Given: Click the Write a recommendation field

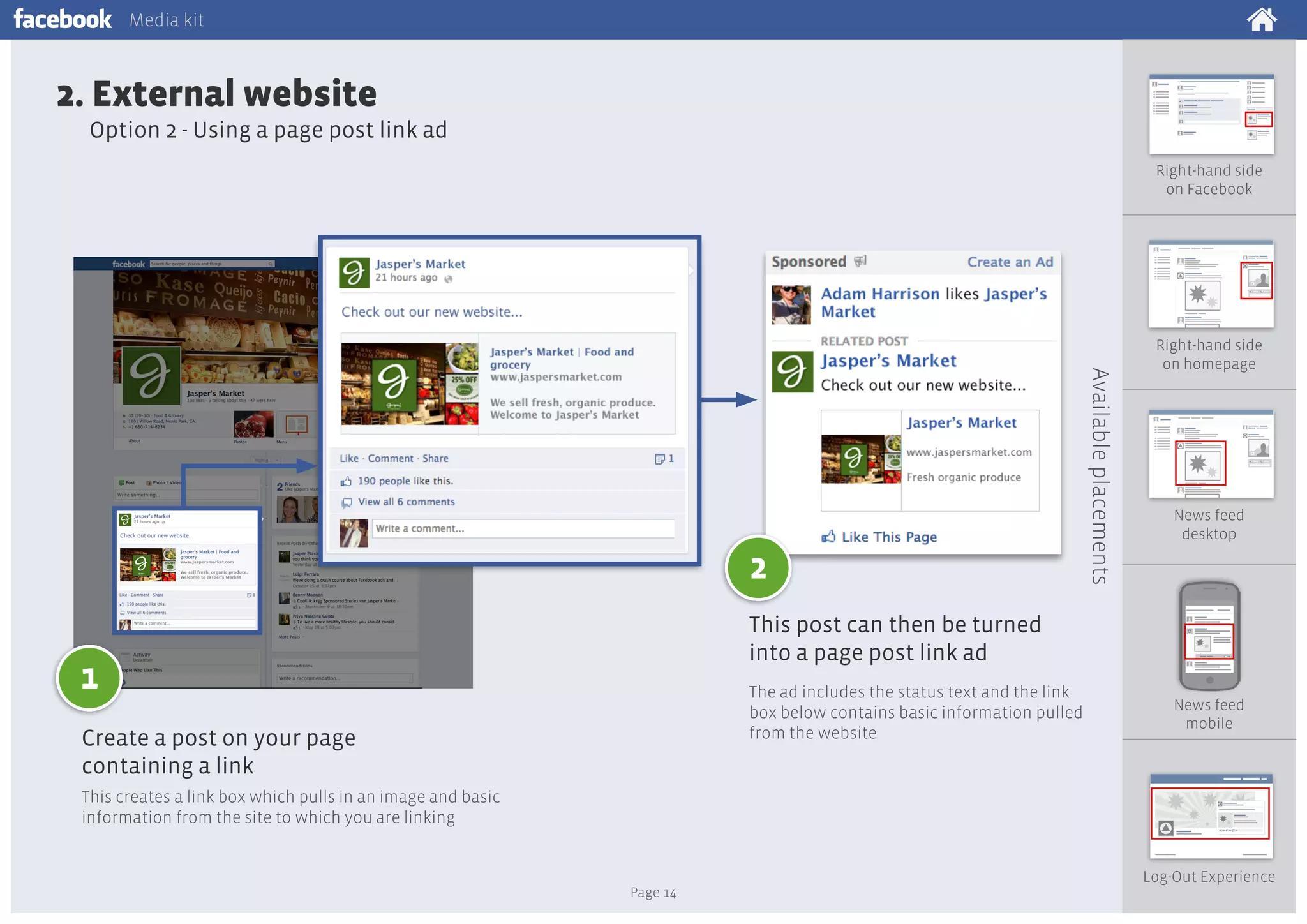Looking at the screenshot, I should coord(345,678).
